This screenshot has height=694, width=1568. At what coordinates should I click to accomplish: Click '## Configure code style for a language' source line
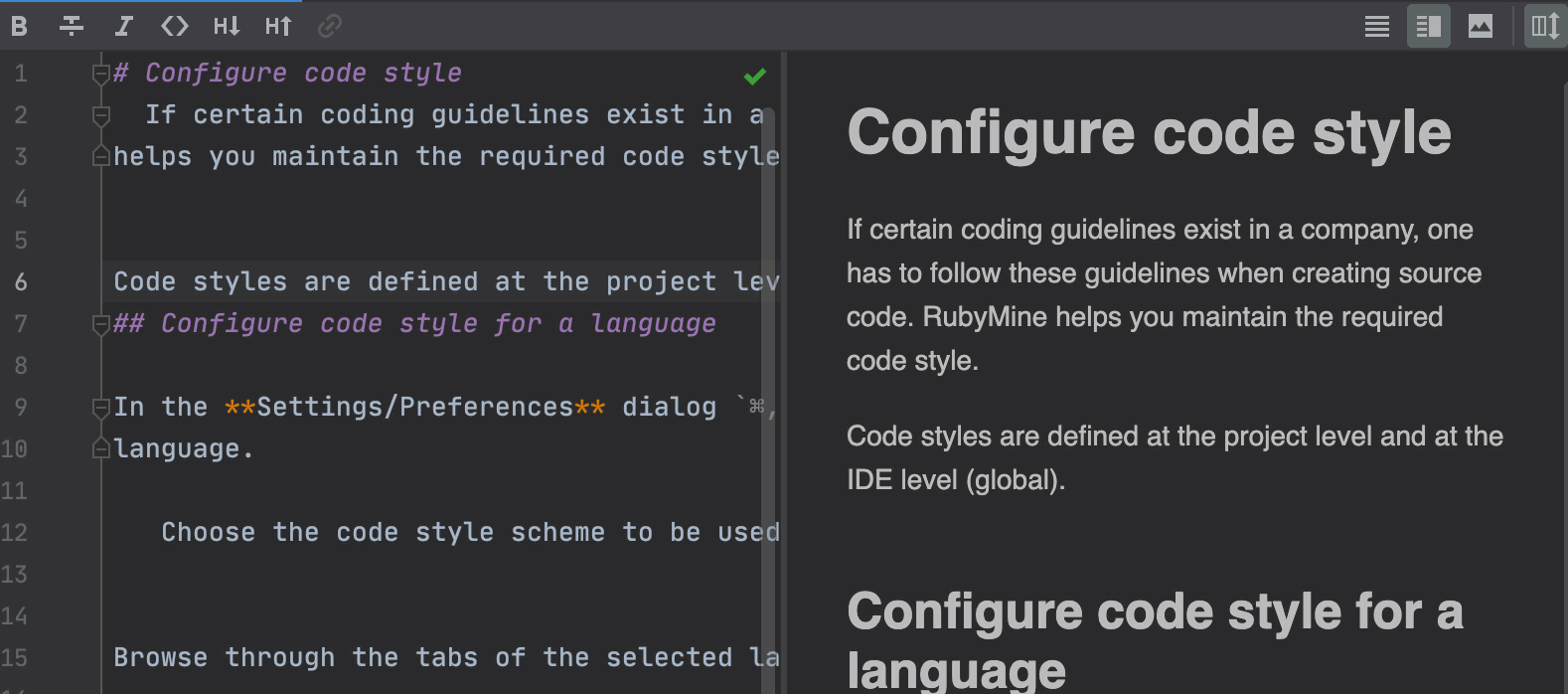[x=415, y=324]
